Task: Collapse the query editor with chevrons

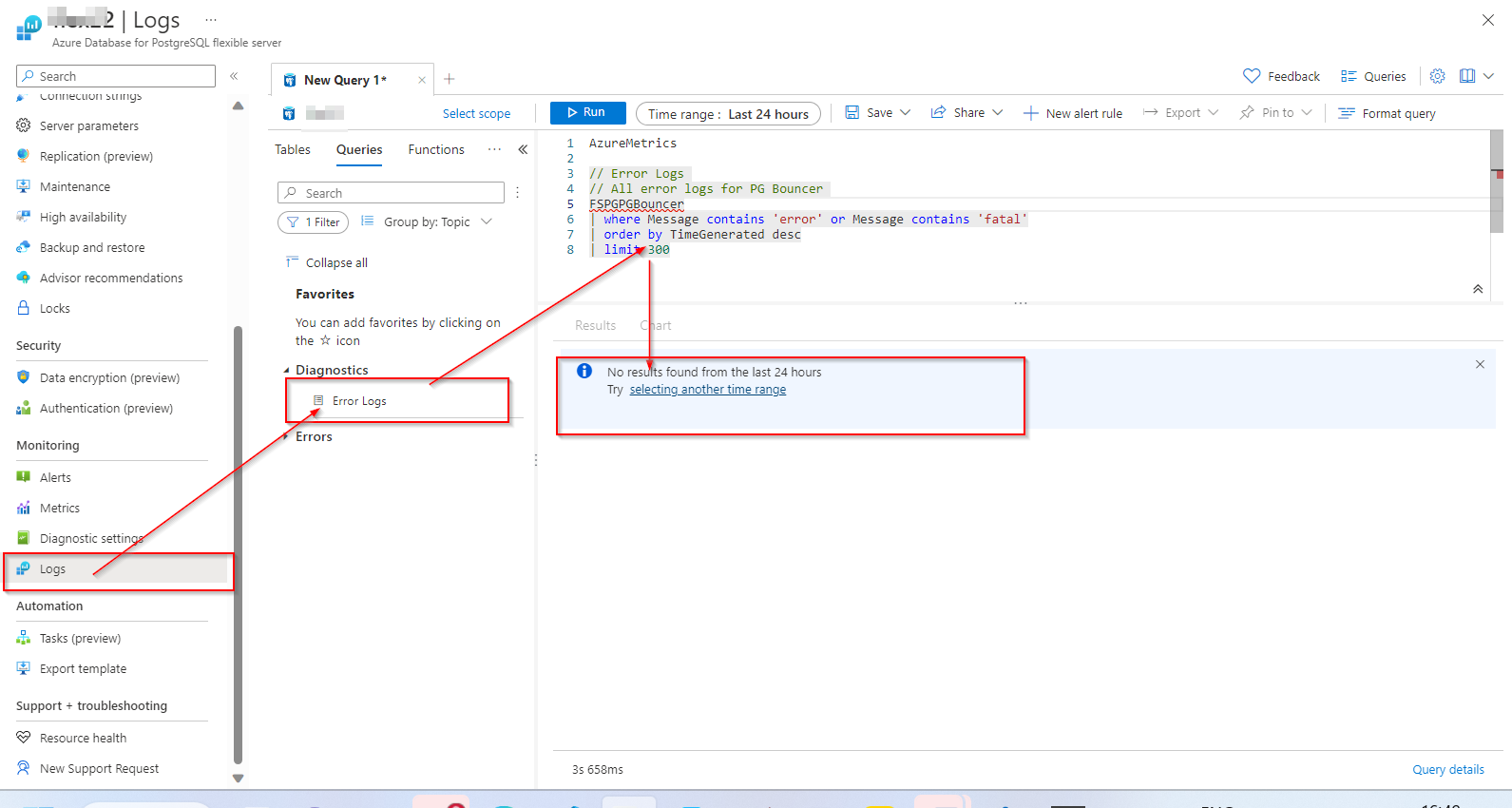Action: pos(1478,289)
